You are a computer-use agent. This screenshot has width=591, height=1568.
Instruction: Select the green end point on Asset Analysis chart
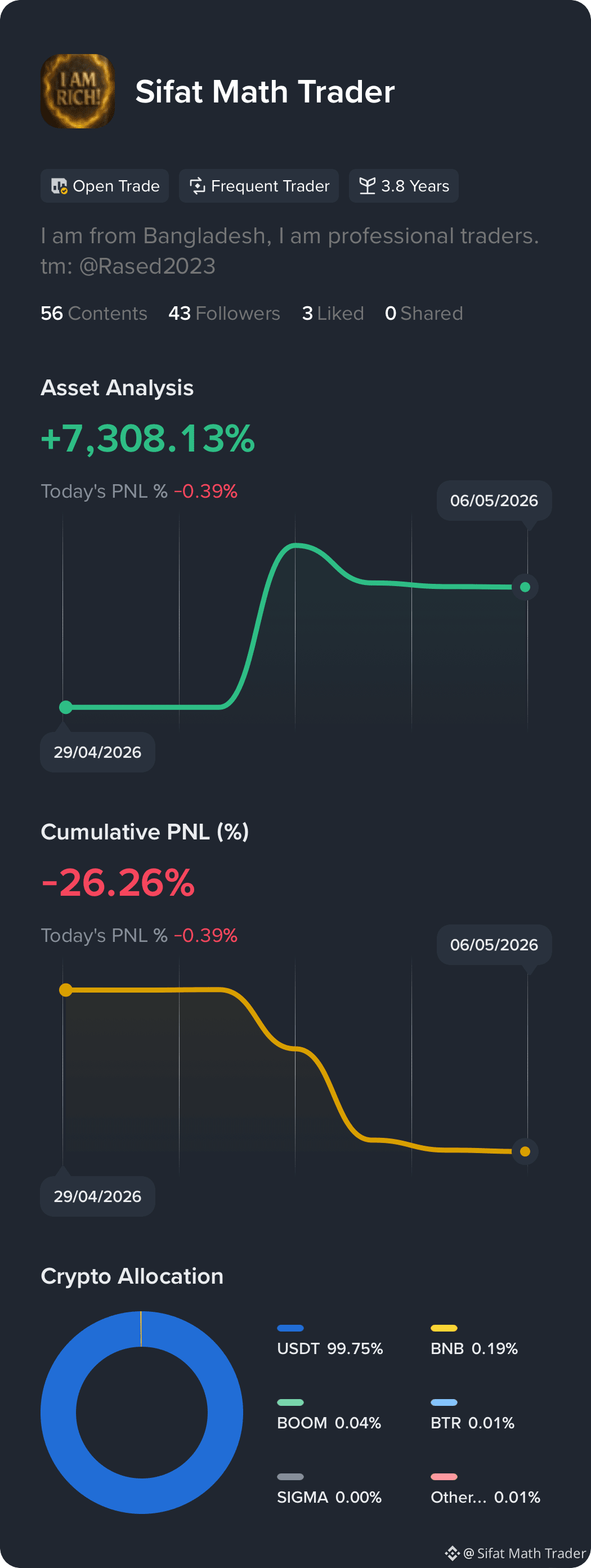click(525, 587)
